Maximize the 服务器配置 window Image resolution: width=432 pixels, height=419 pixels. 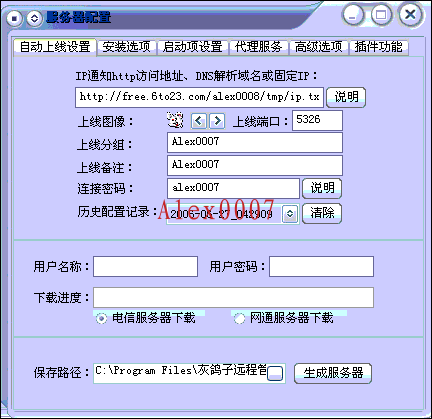tap(381, 15)
